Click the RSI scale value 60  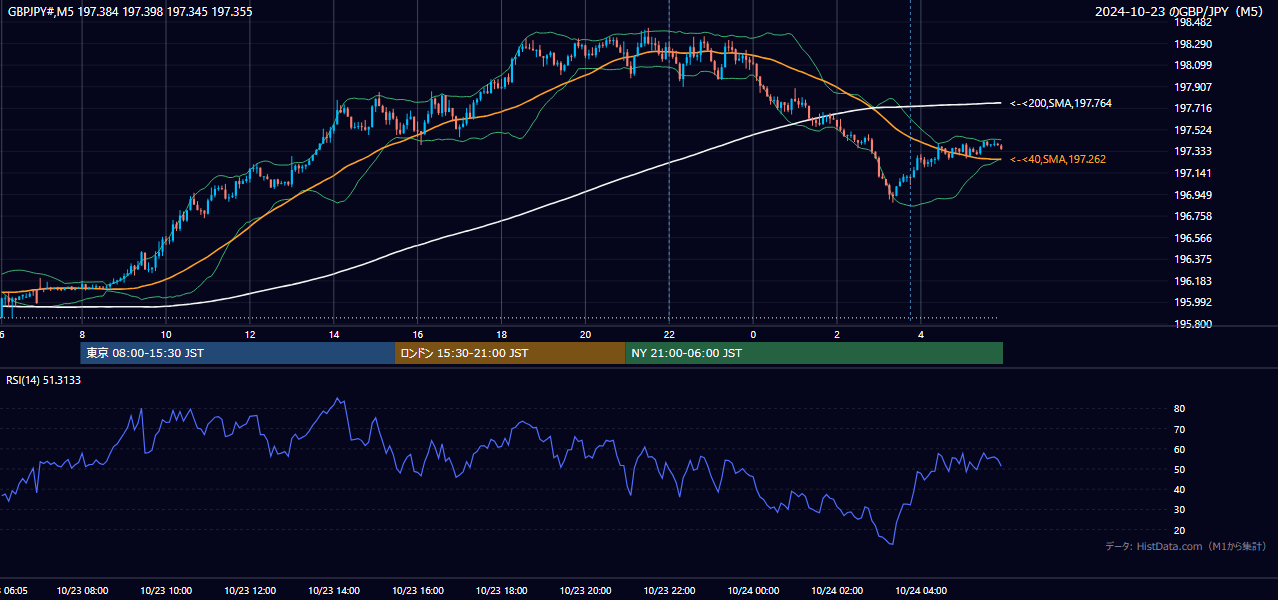click(x=1179, y=449)
